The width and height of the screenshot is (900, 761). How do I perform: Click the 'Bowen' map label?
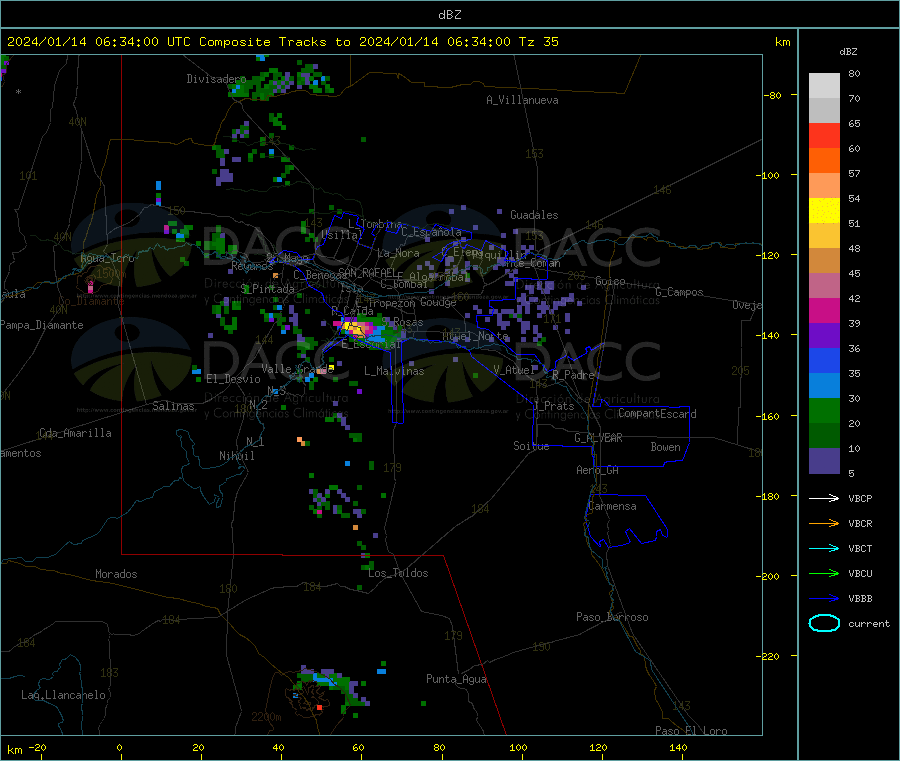pyautogui.click(x=665, y=447)
